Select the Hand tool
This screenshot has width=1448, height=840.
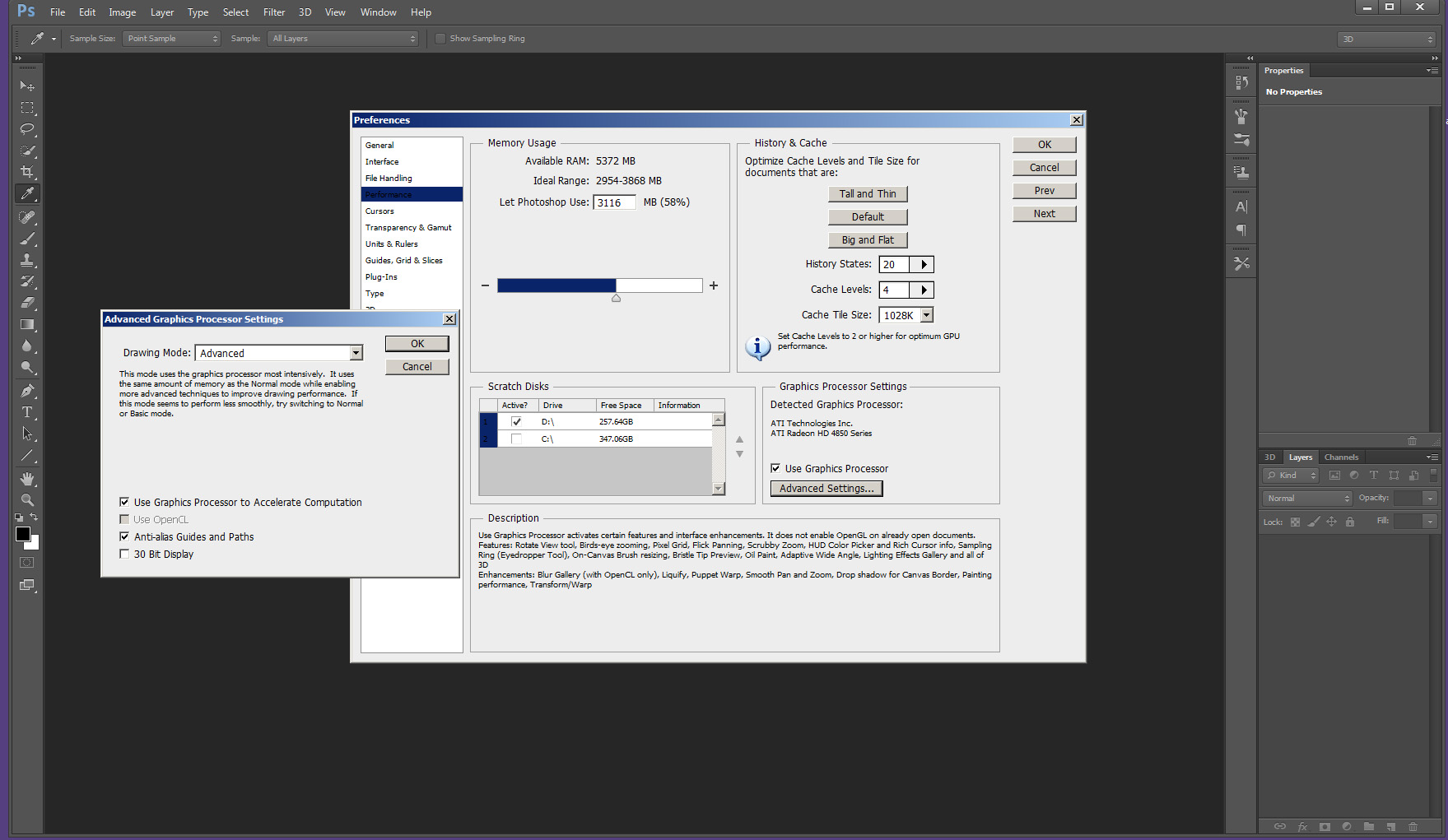tap(27, 478)
